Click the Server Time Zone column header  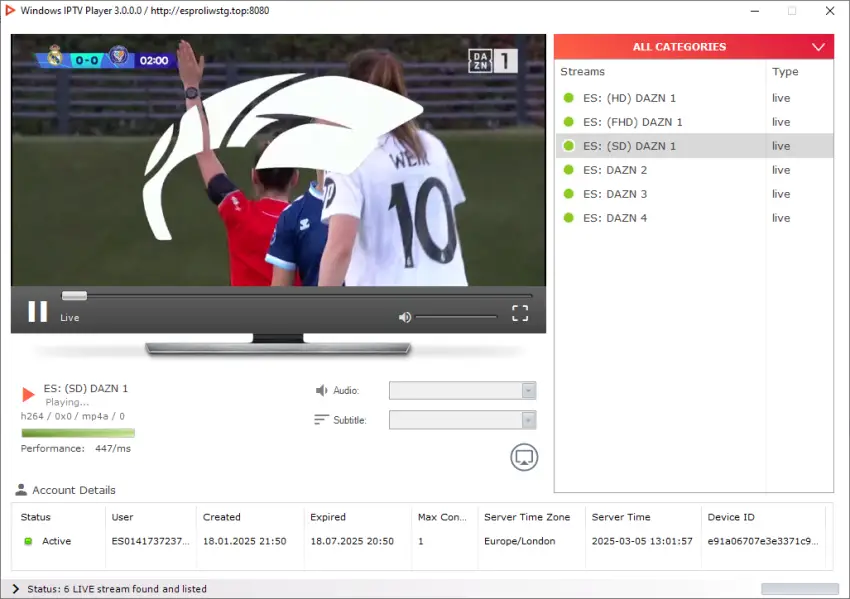pyautogui.click(x=527, y=517)
